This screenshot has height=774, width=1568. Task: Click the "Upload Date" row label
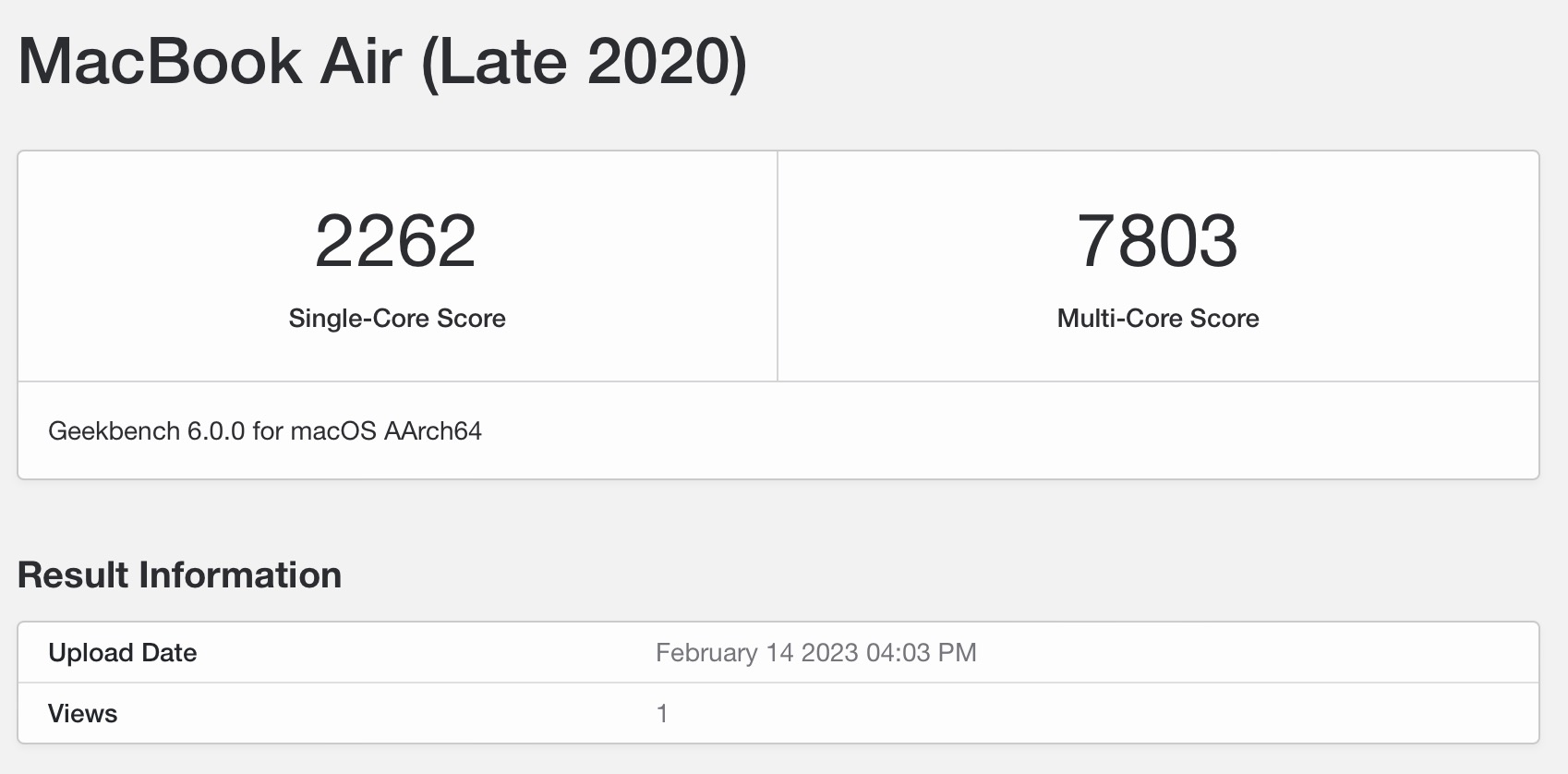pos(123,653)
